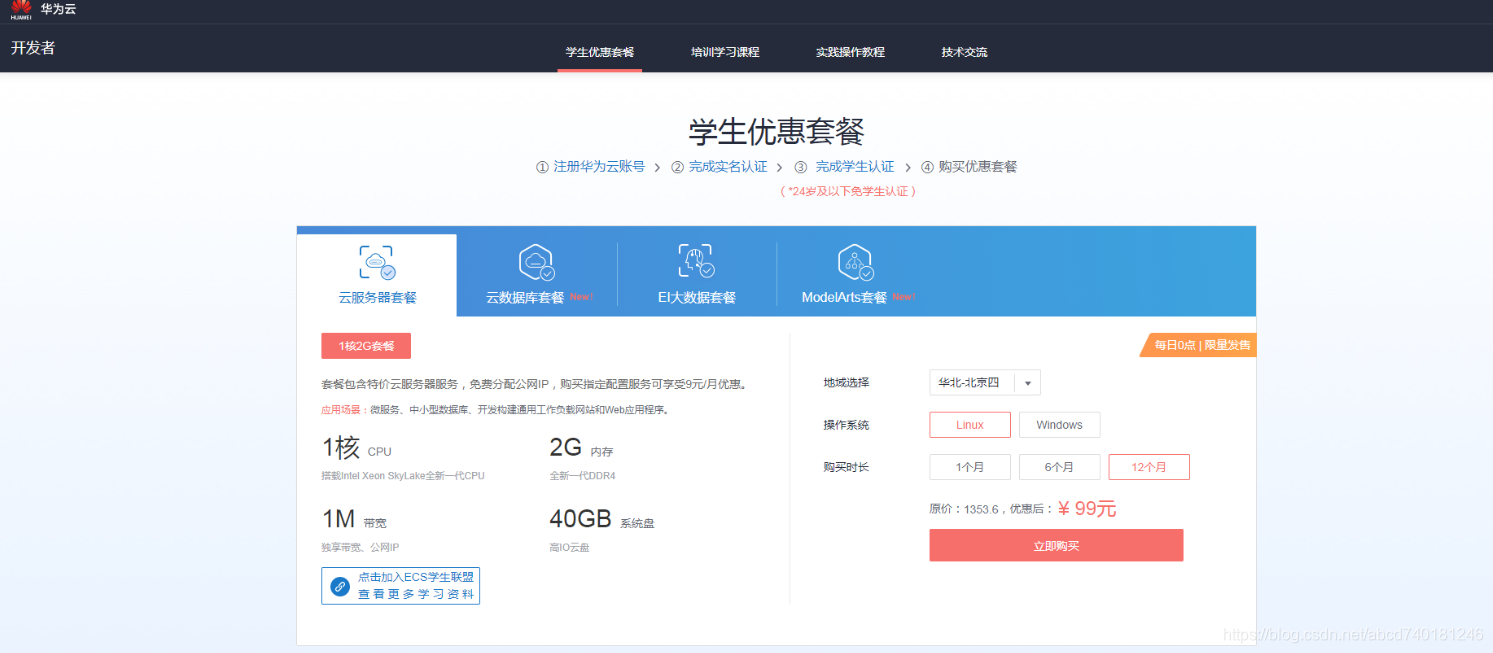
Task: Open the 学生优惠套餐 nav tab
Action: point(600,52)
